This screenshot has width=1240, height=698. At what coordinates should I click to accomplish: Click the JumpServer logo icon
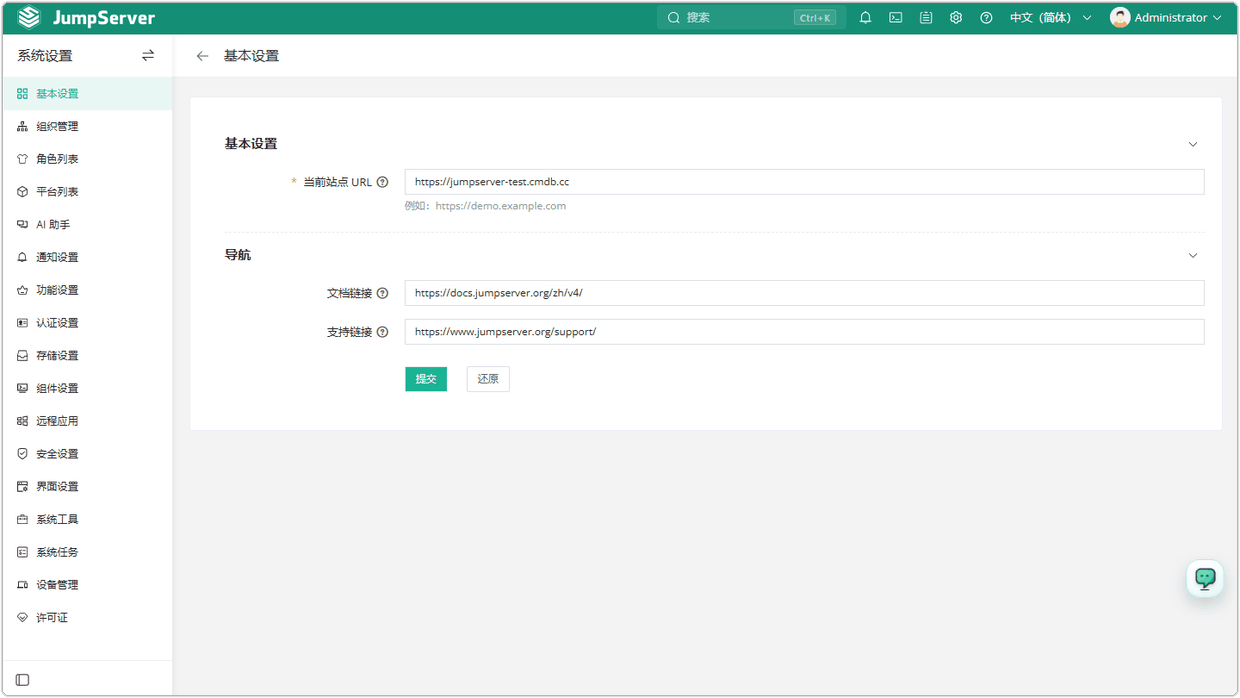29,18
